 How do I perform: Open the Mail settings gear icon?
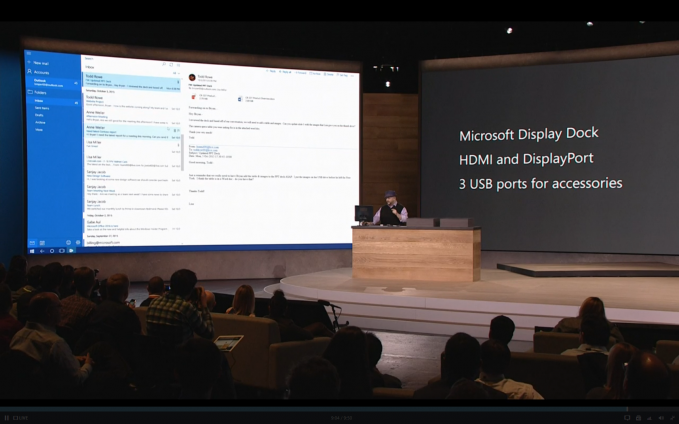[78, 243]
